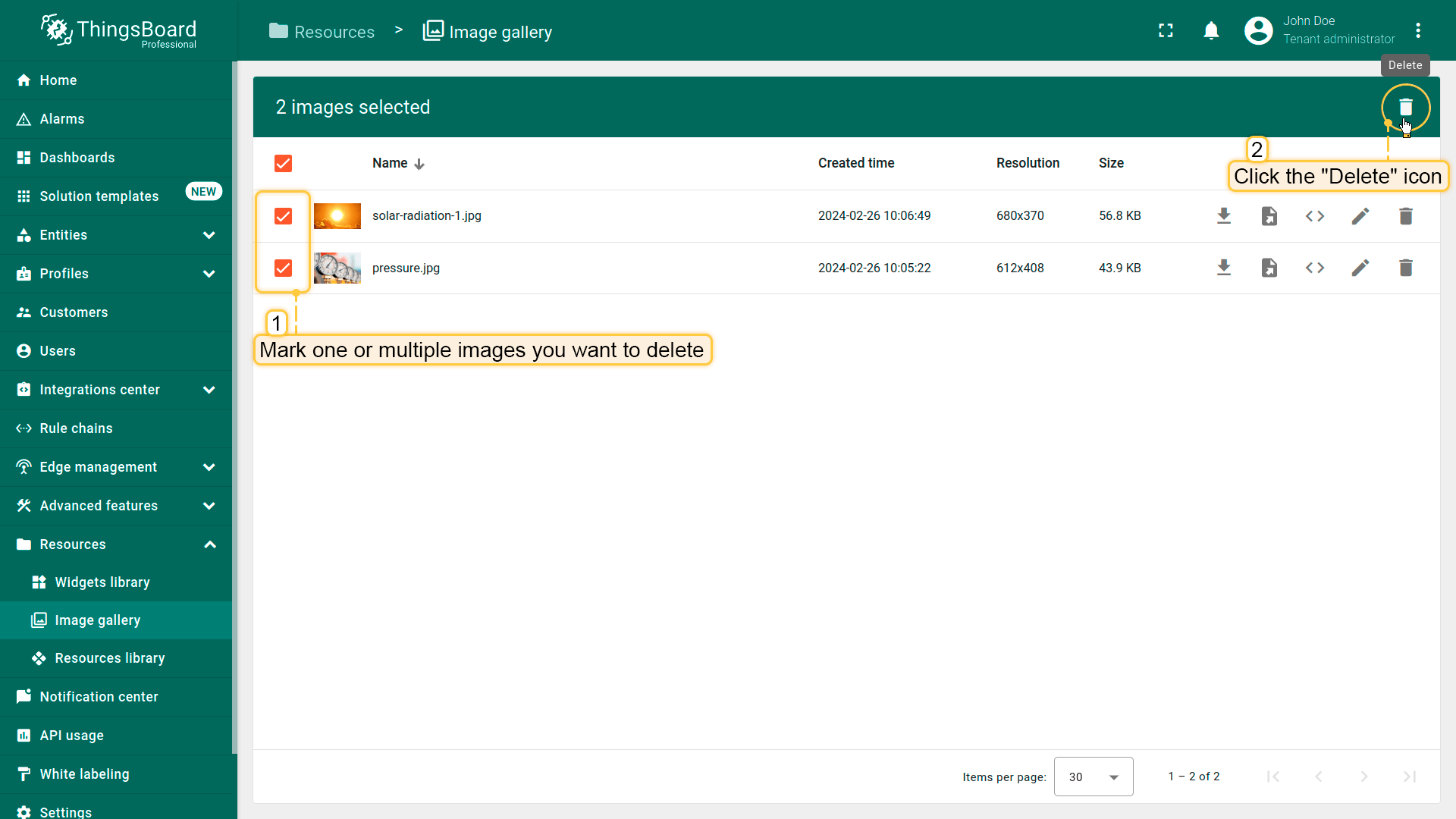Deselect the solar-radiation-1.jpg checkbox

(x=283, y=216)
